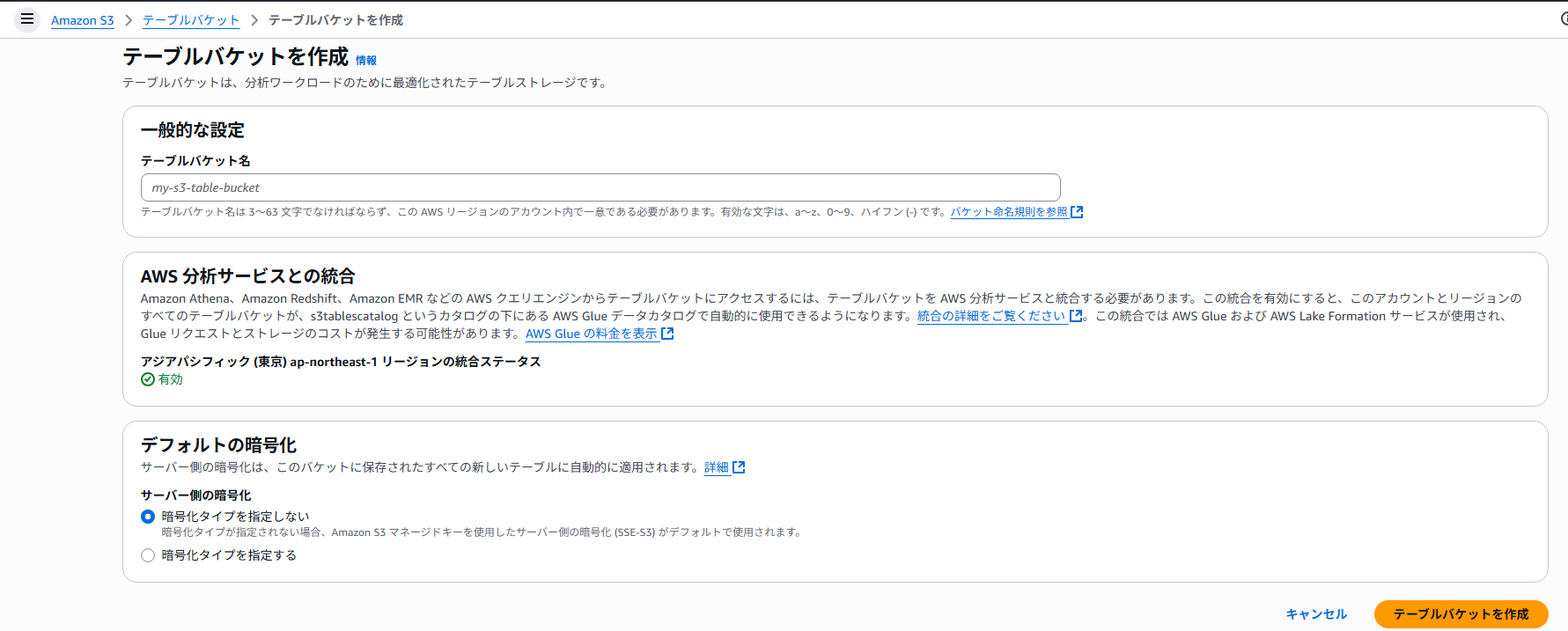Click the info panel icon at top right

point(1564,18)
